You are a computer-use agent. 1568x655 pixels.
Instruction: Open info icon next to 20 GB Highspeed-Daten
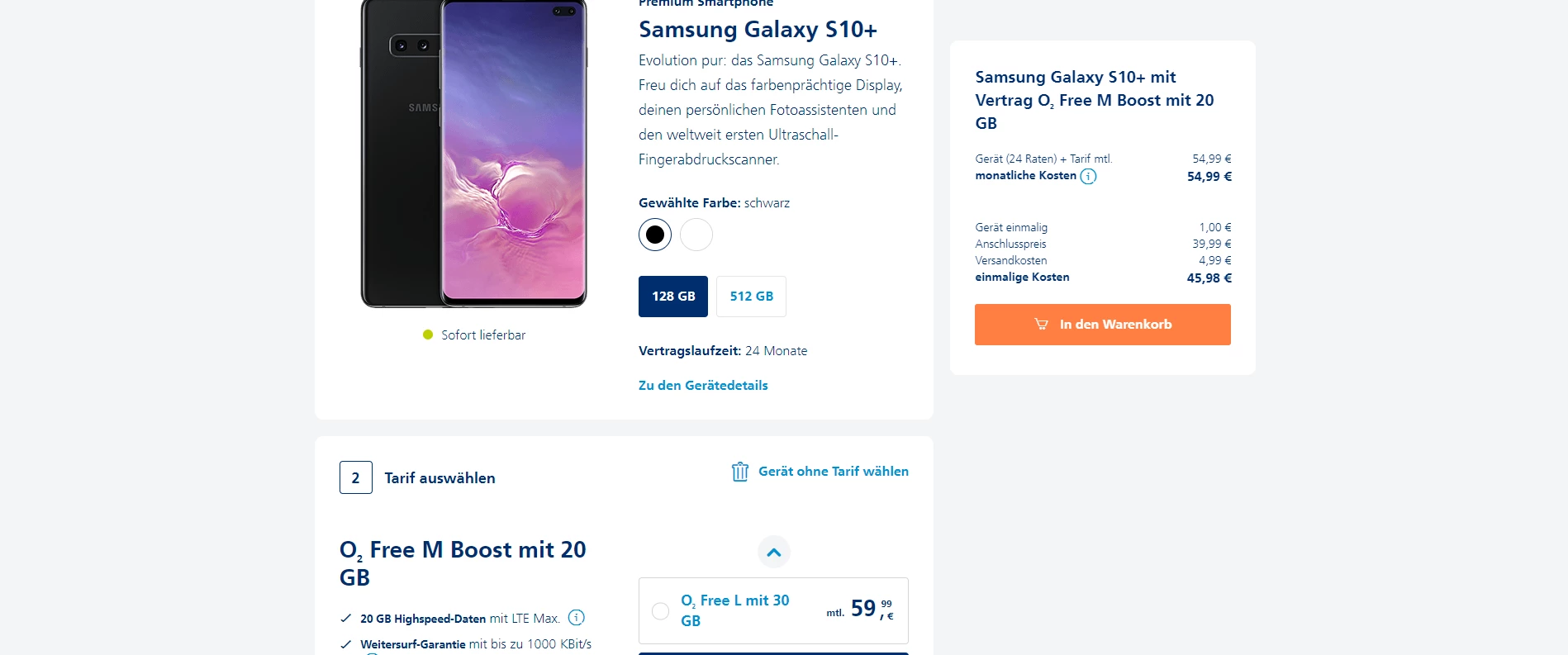click(577, 618)
